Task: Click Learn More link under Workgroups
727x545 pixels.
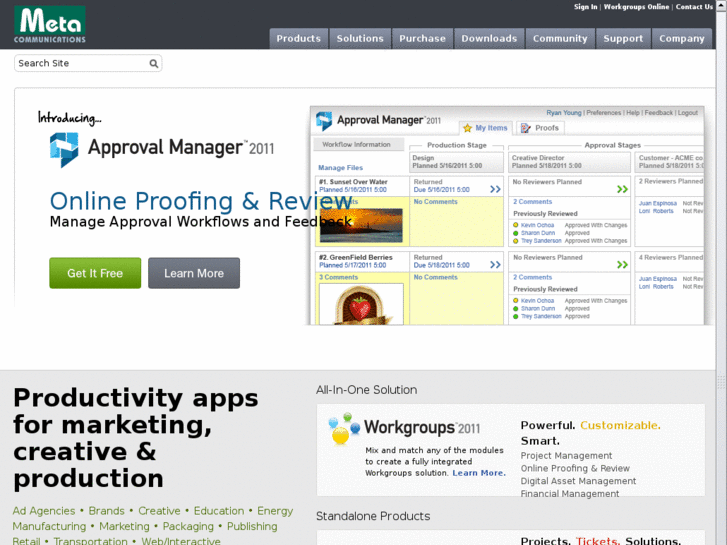Action: point(479,473)
